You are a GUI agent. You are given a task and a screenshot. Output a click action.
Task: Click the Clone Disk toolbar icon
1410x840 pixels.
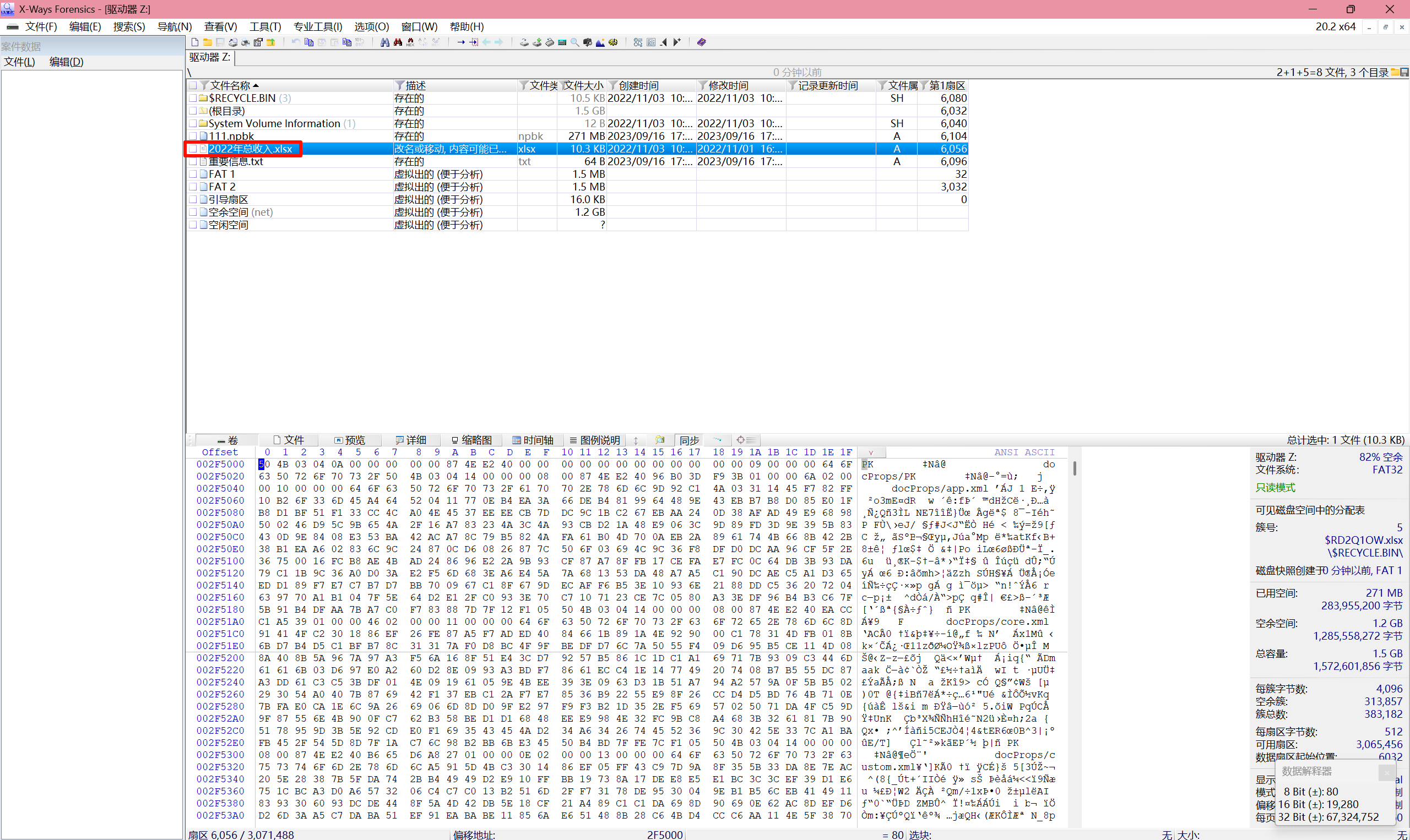coord(537,42)
